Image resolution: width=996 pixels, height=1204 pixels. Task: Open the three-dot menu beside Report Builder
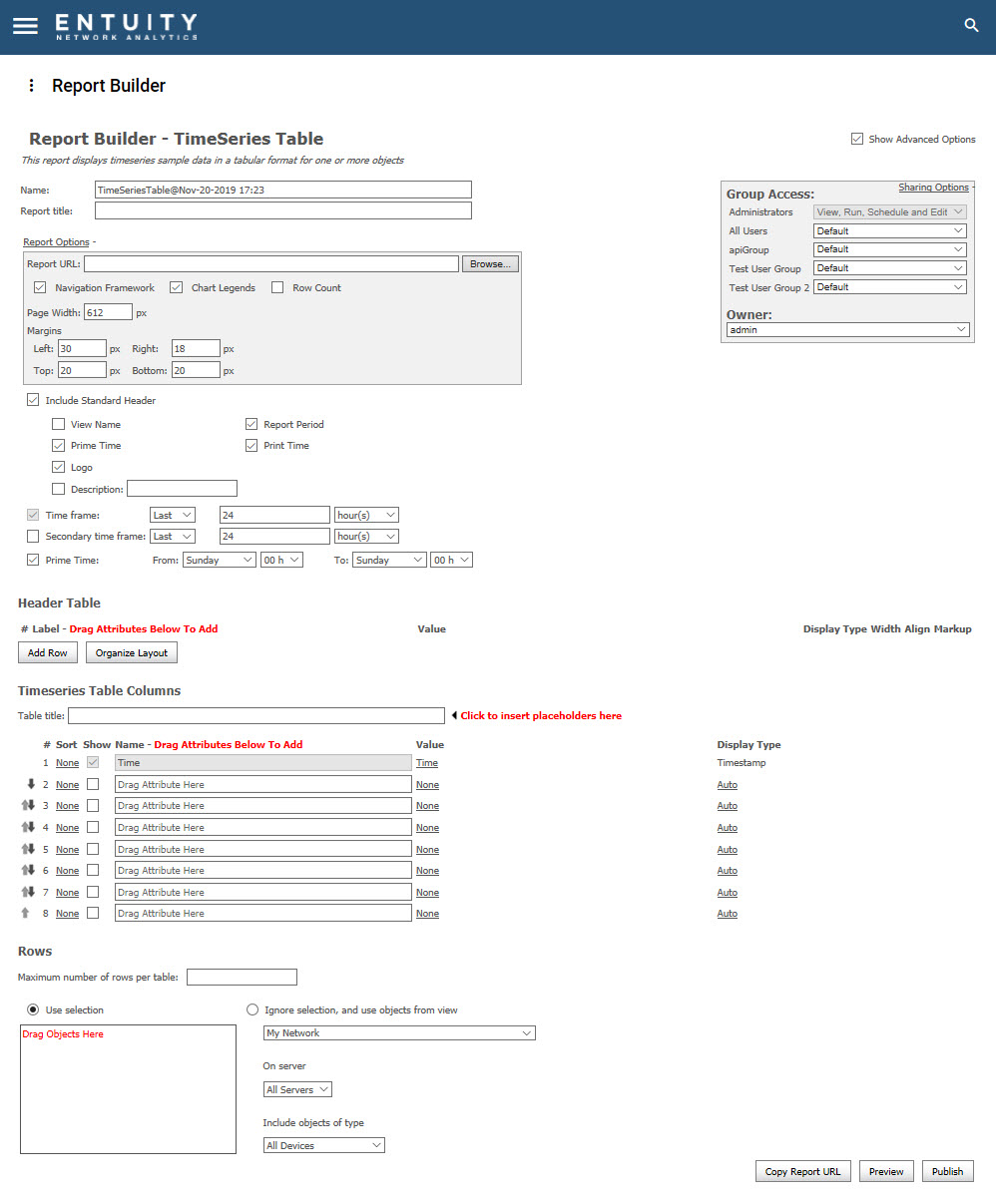[x=31, y=86]
